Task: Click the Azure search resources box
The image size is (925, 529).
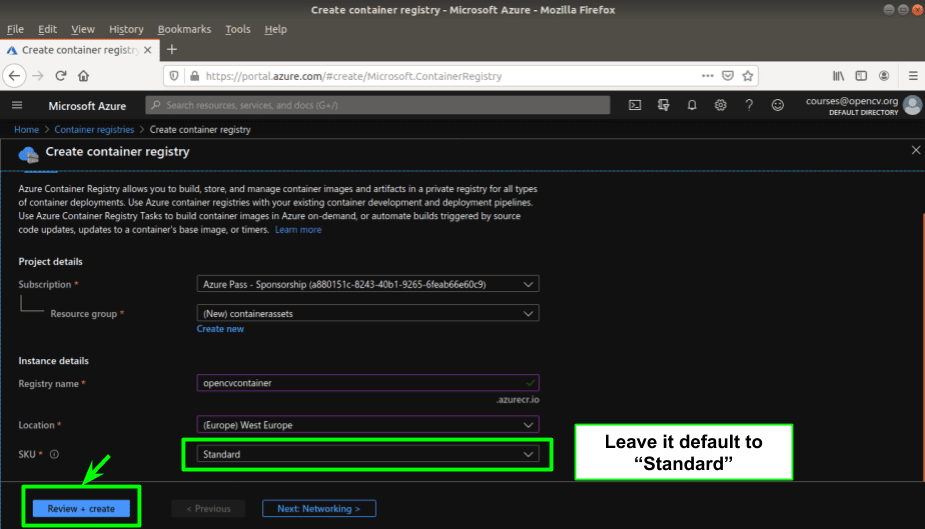Action: coord(378,105)
